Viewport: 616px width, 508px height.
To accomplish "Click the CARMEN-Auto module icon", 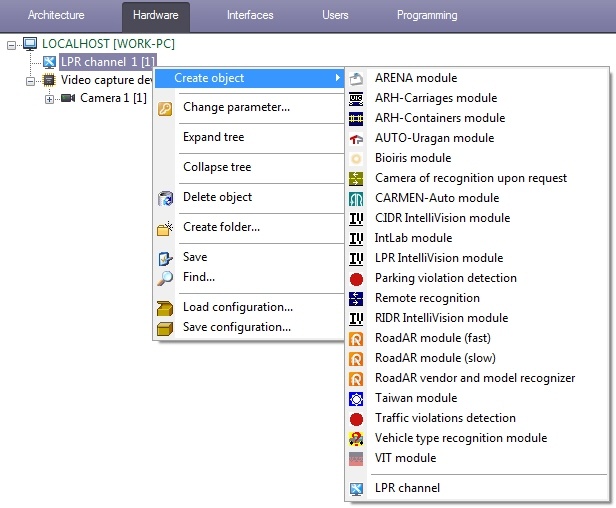I will pos(357,198).
